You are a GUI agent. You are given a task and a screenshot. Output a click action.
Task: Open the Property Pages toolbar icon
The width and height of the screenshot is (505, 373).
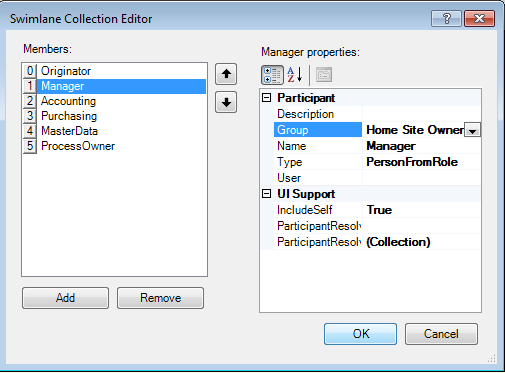(324, 75)
